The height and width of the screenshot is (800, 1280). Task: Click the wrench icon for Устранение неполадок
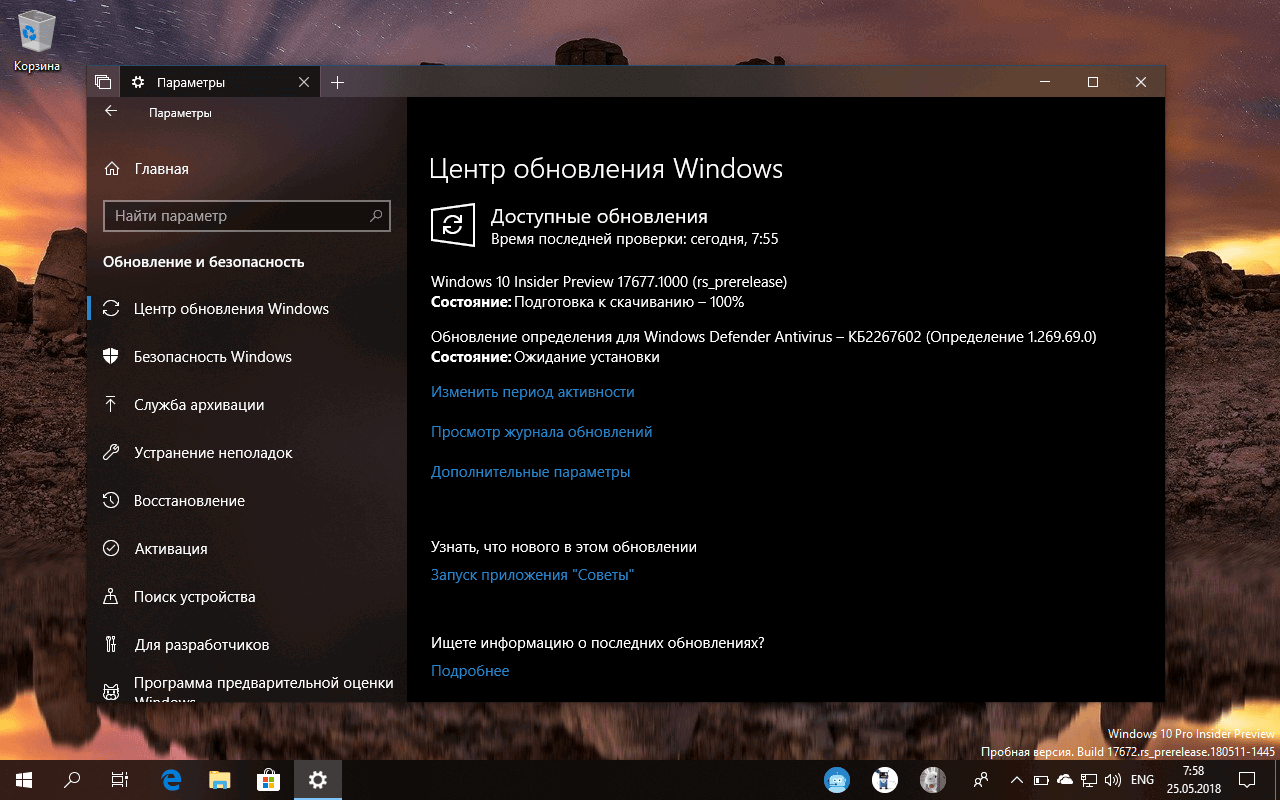pos(112,453)
